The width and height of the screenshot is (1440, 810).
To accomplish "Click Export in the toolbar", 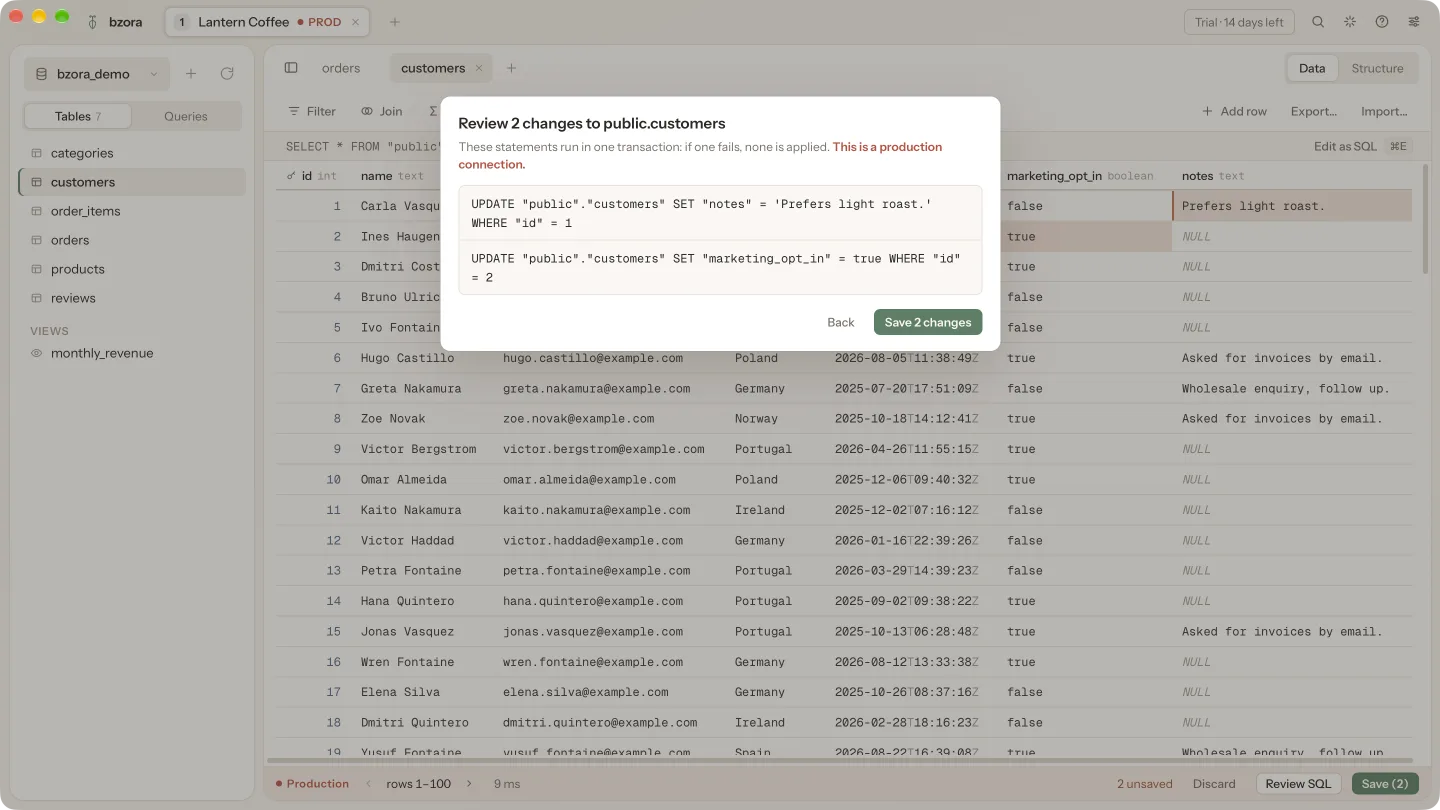I will [1314, 111].
